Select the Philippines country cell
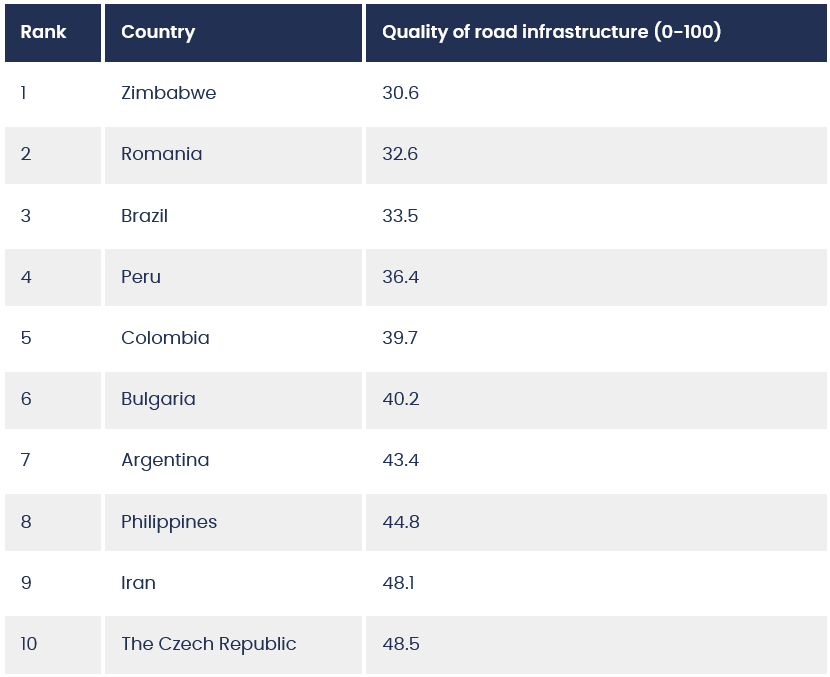Image resolution: width=830 pixels, height=677 pixels. pos(233,522)
